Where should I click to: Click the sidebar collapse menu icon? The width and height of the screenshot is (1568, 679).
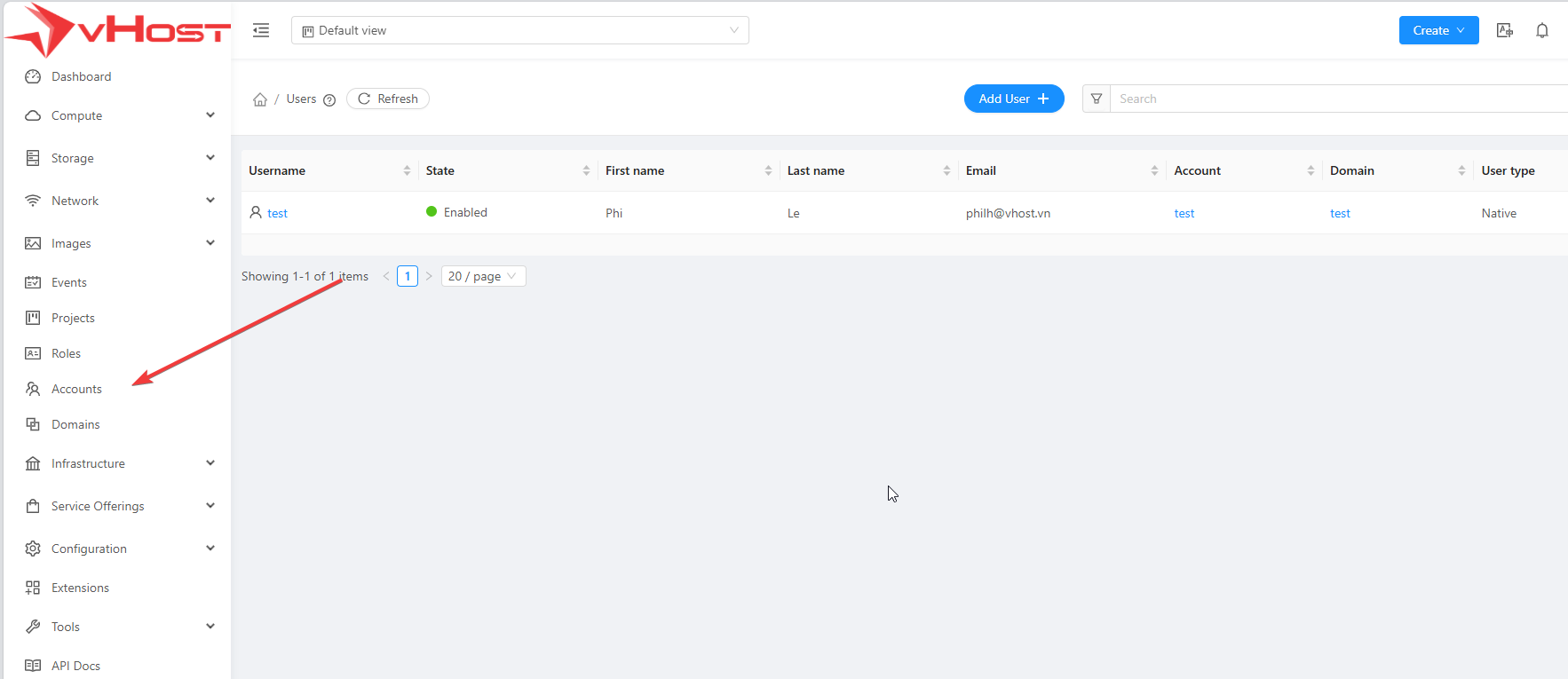coord(261,30)
